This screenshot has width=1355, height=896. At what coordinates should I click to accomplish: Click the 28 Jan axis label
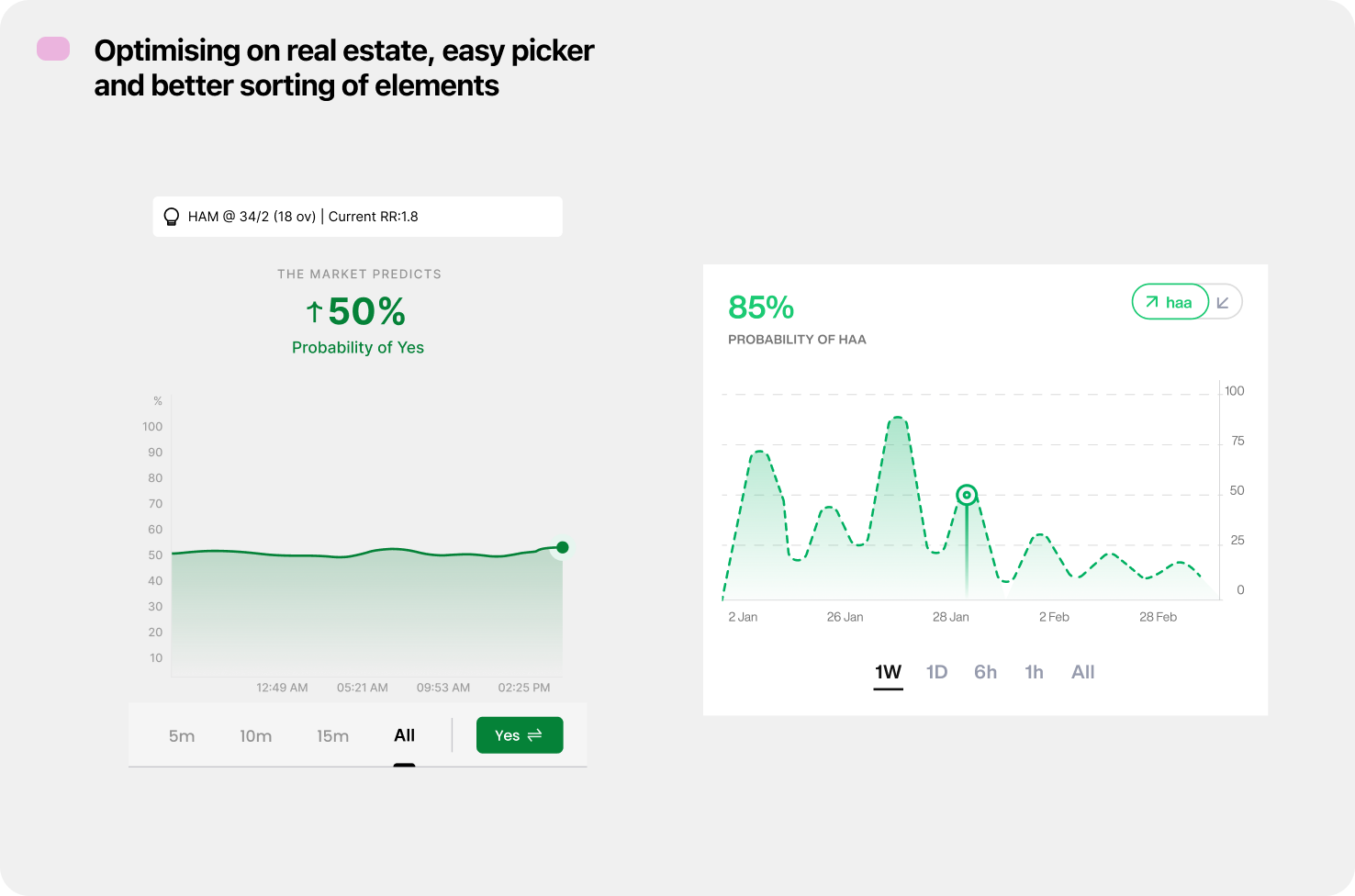coord(951,617)
